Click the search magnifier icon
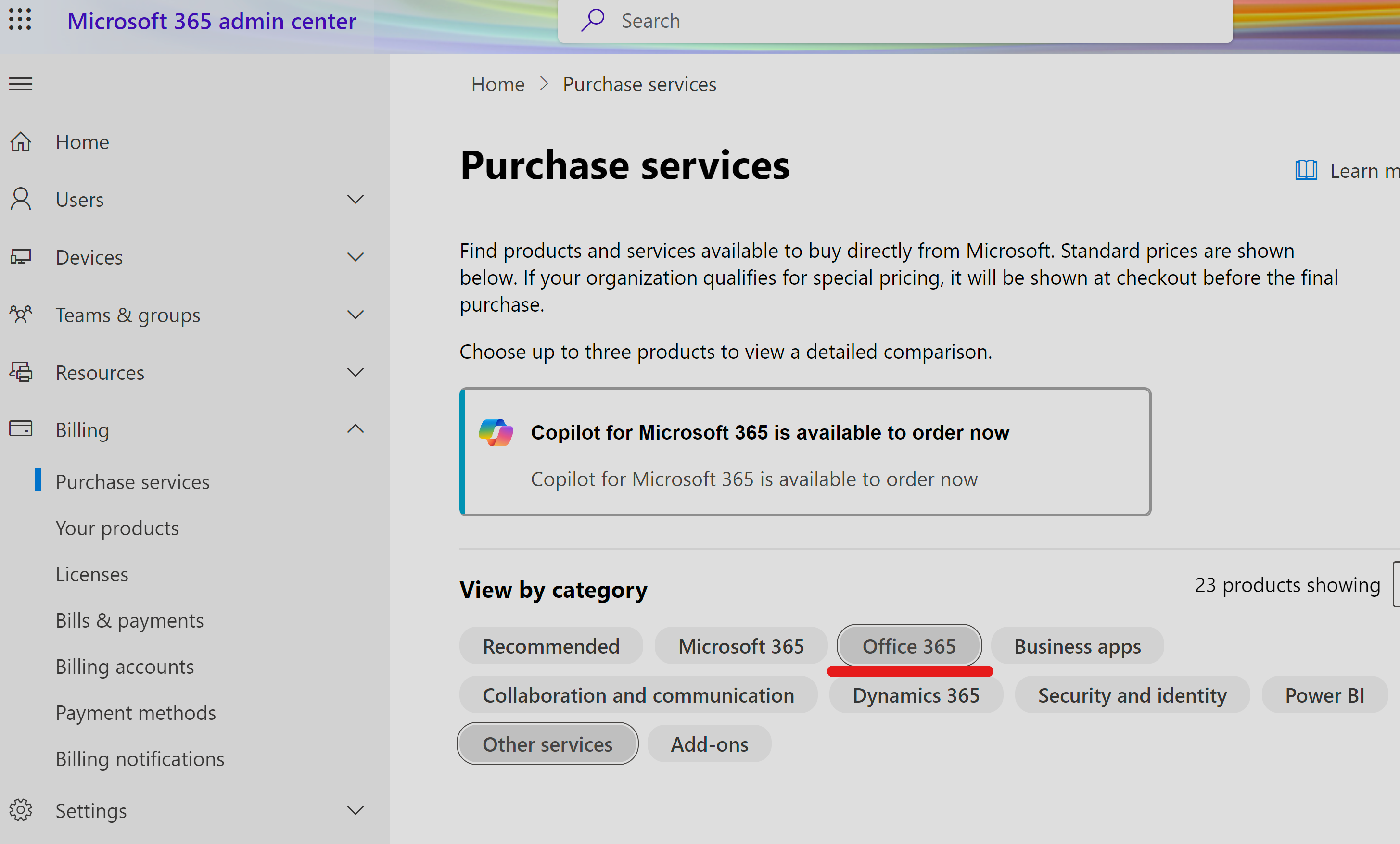Image resolution: width=1400 pixels, height=844 pixels. [x=592, y=20]
